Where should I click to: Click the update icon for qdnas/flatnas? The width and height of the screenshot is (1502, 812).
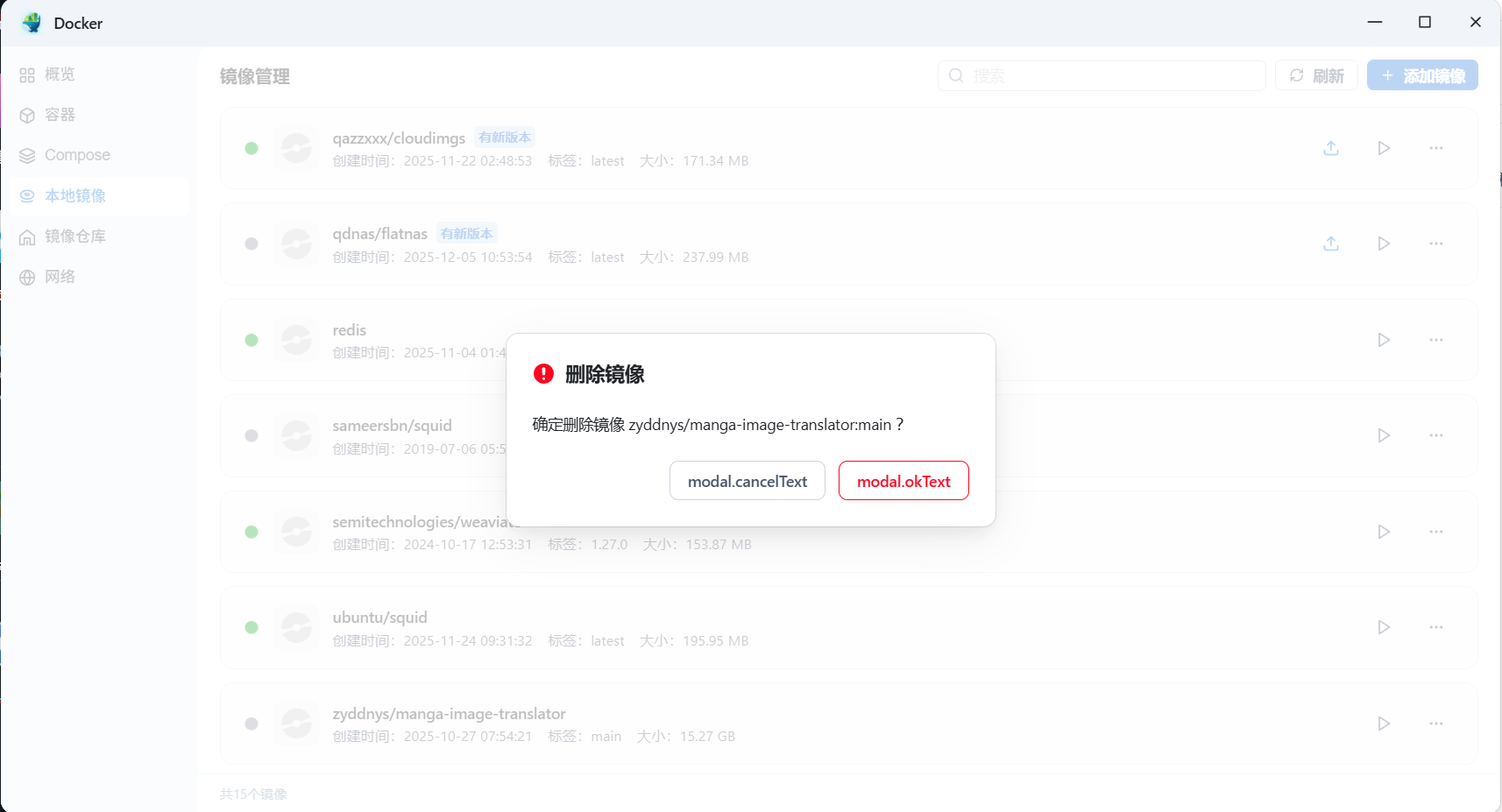(1331, 244)
